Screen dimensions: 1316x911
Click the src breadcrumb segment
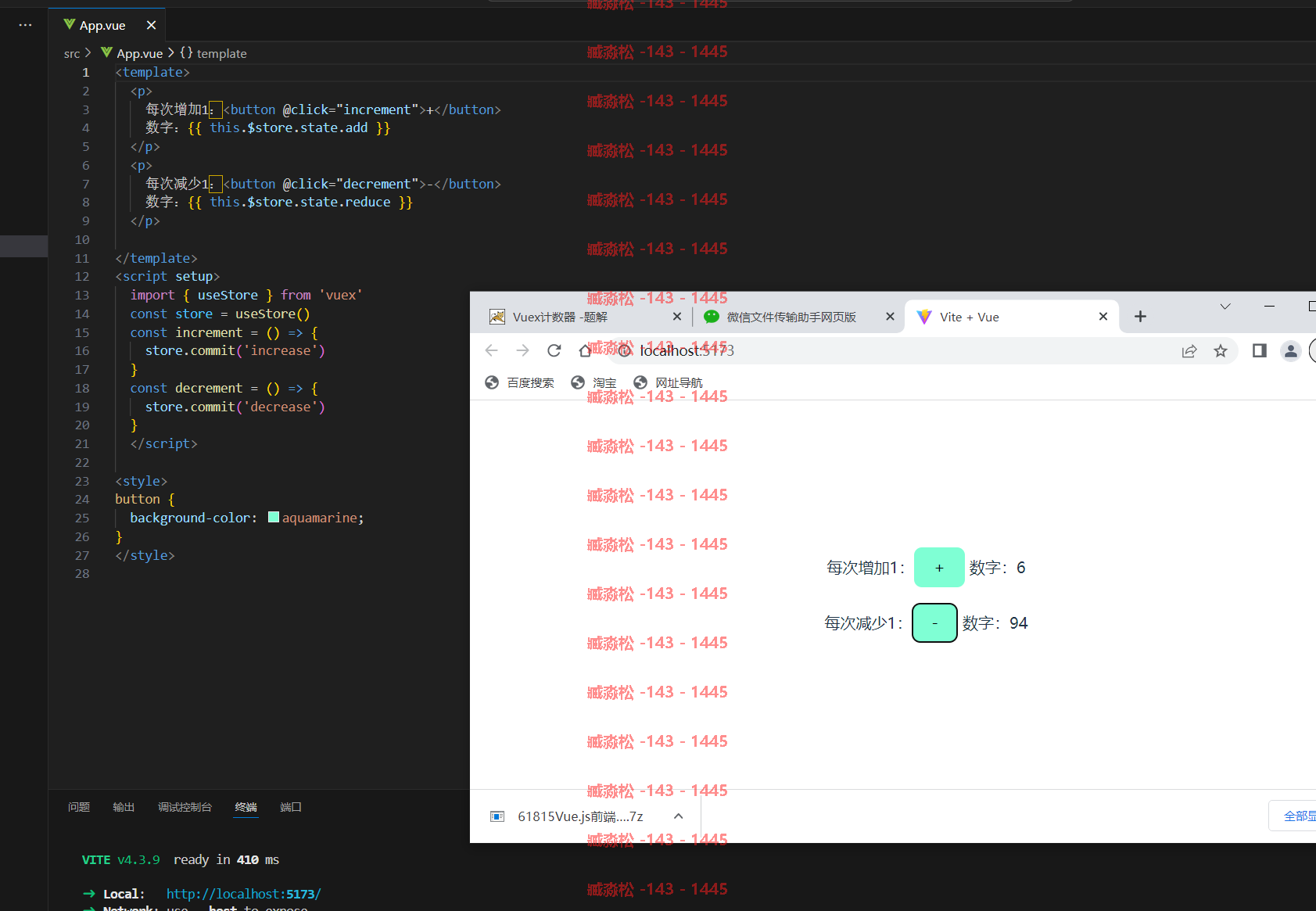72,53
